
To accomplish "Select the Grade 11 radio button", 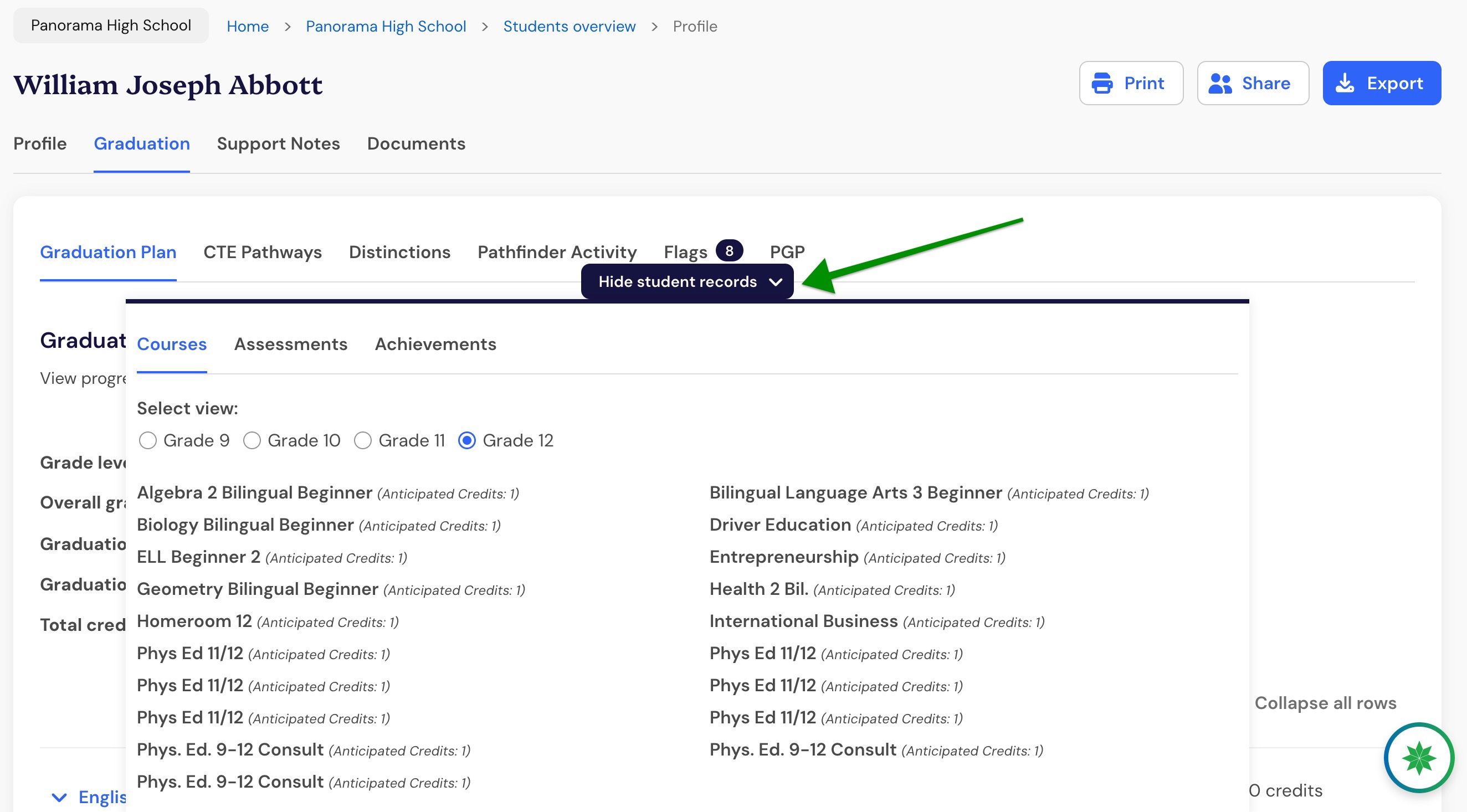I will coord(363,440).
